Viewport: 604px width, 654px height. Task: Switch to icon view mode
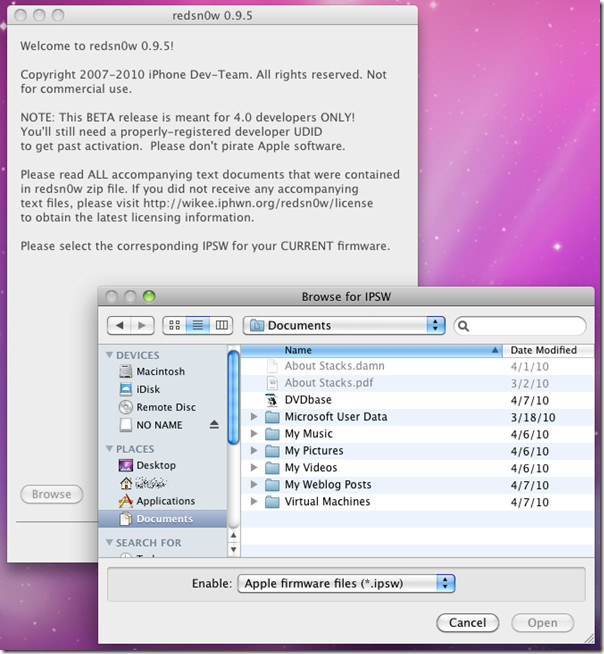tap(176, 325)
